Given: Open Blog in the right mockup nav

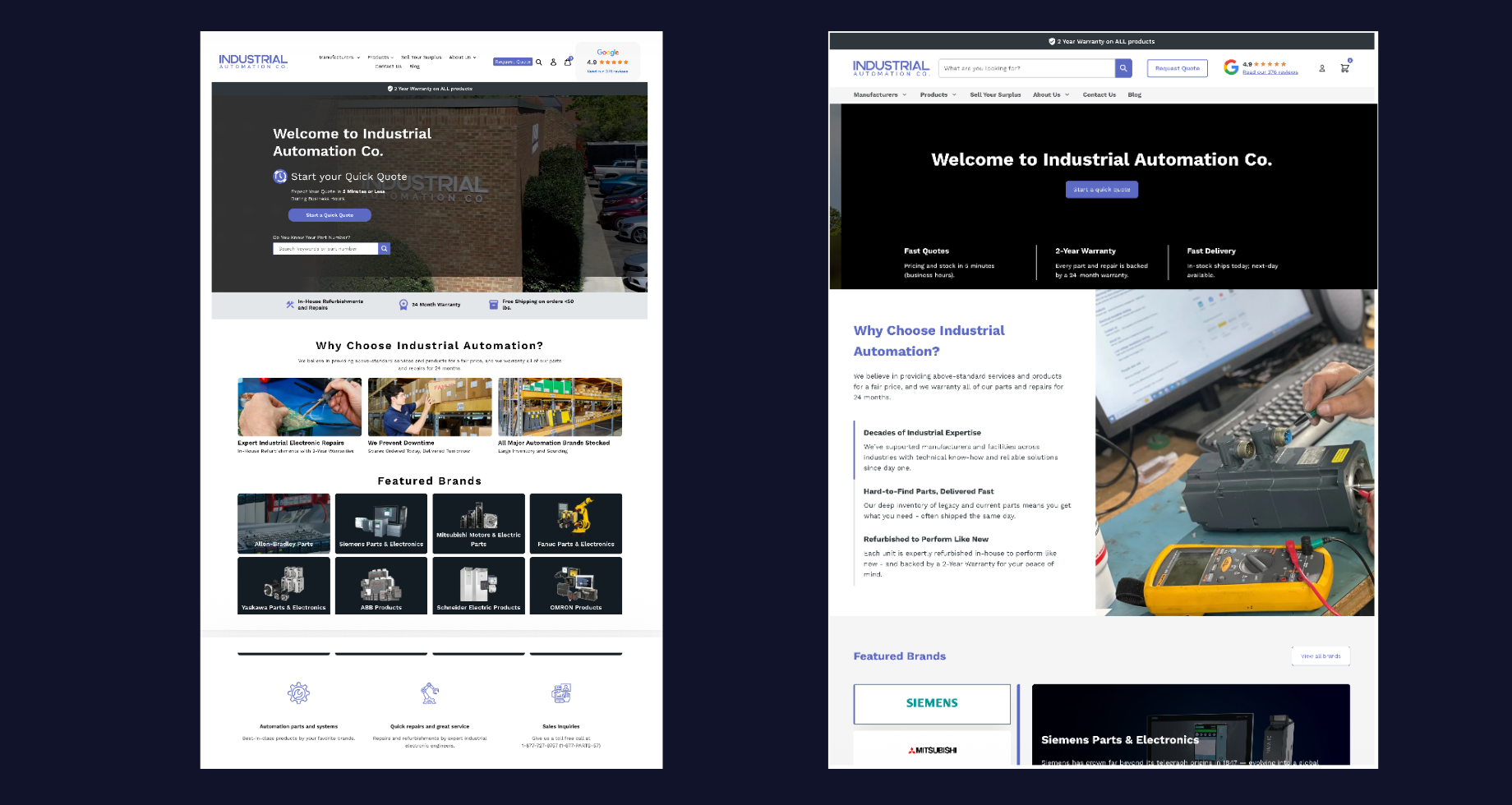Looking at the screenshot, I should 1134,94.
